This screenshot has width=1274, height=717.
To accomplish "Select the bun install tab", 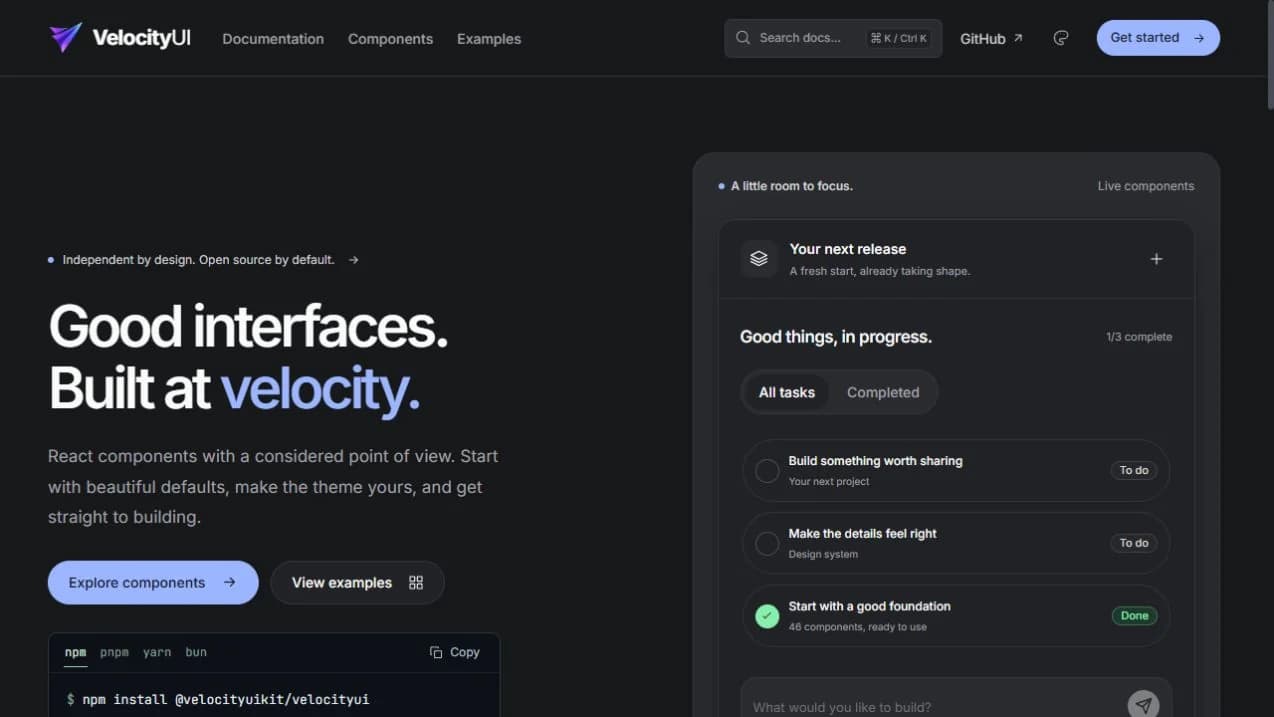I will coord(196,652).
